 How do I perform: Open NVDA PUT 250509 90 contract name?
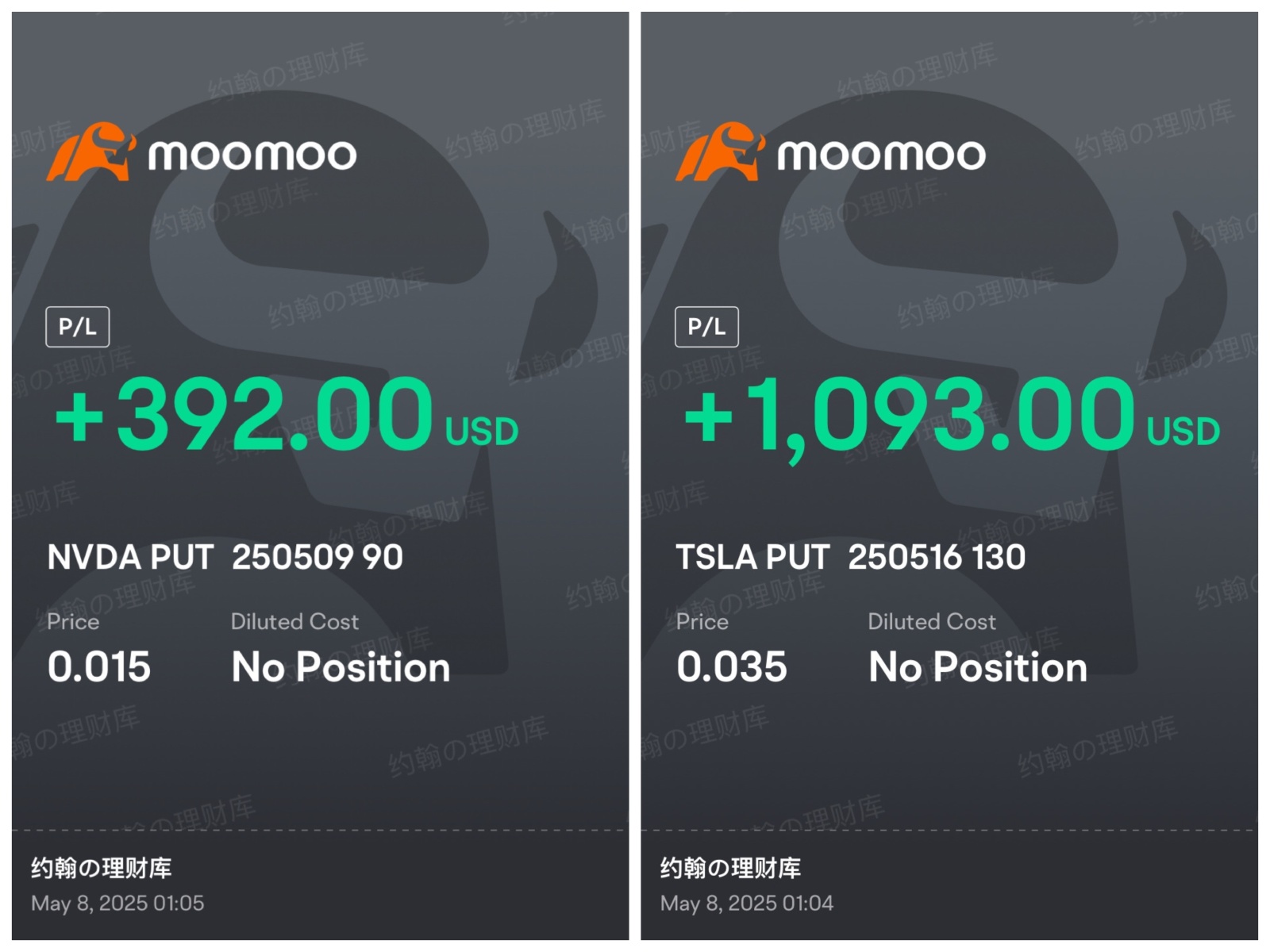coord(225,557)
